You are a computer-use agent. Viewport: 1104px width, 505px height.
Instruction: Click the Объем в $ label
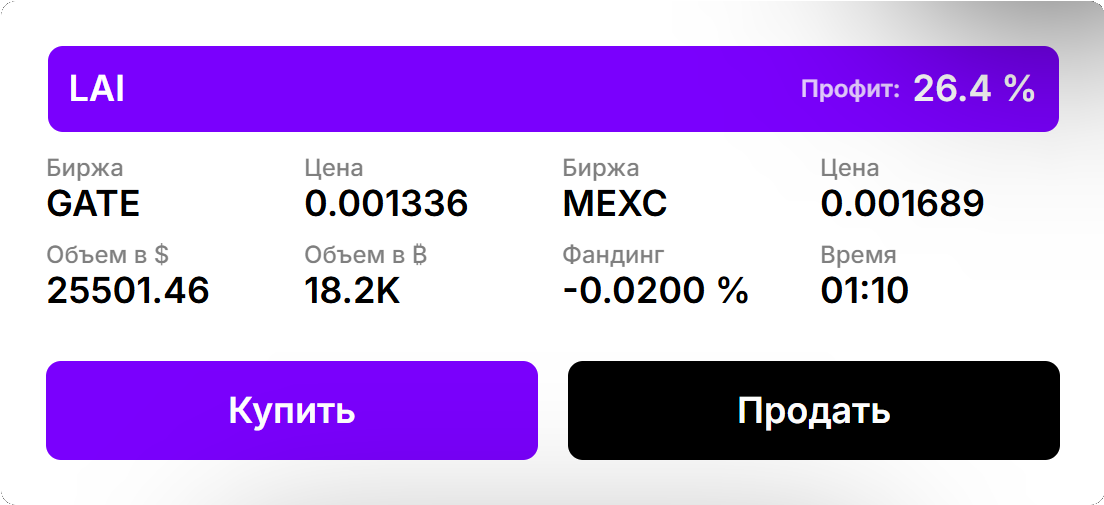pyautogui.click(x=108, y=254)
